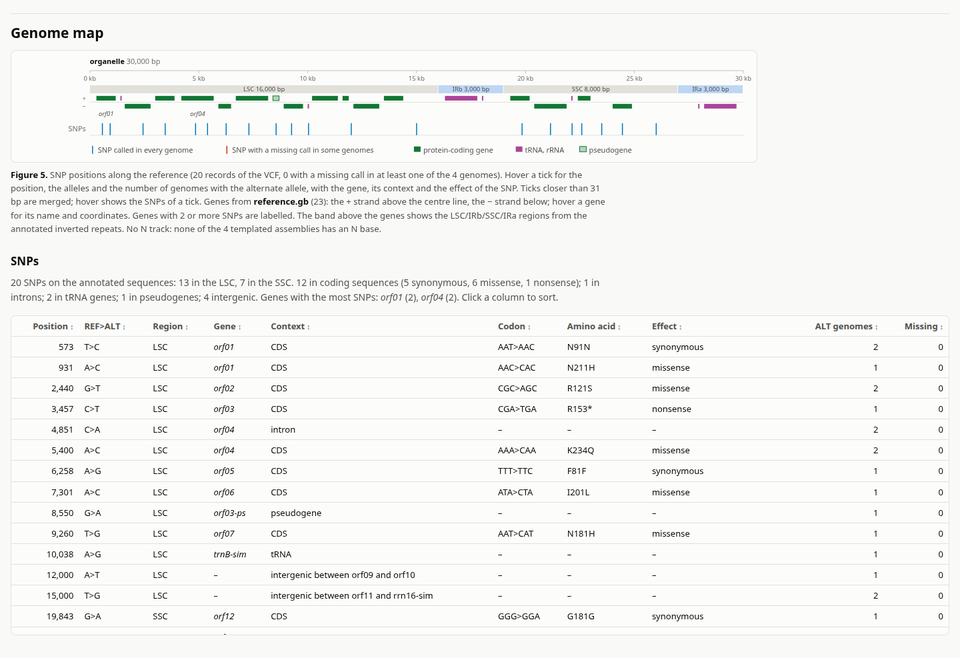
Task: Click the gene cell 'orf12'
Action: pyautogui.click(x=224, y=616)
